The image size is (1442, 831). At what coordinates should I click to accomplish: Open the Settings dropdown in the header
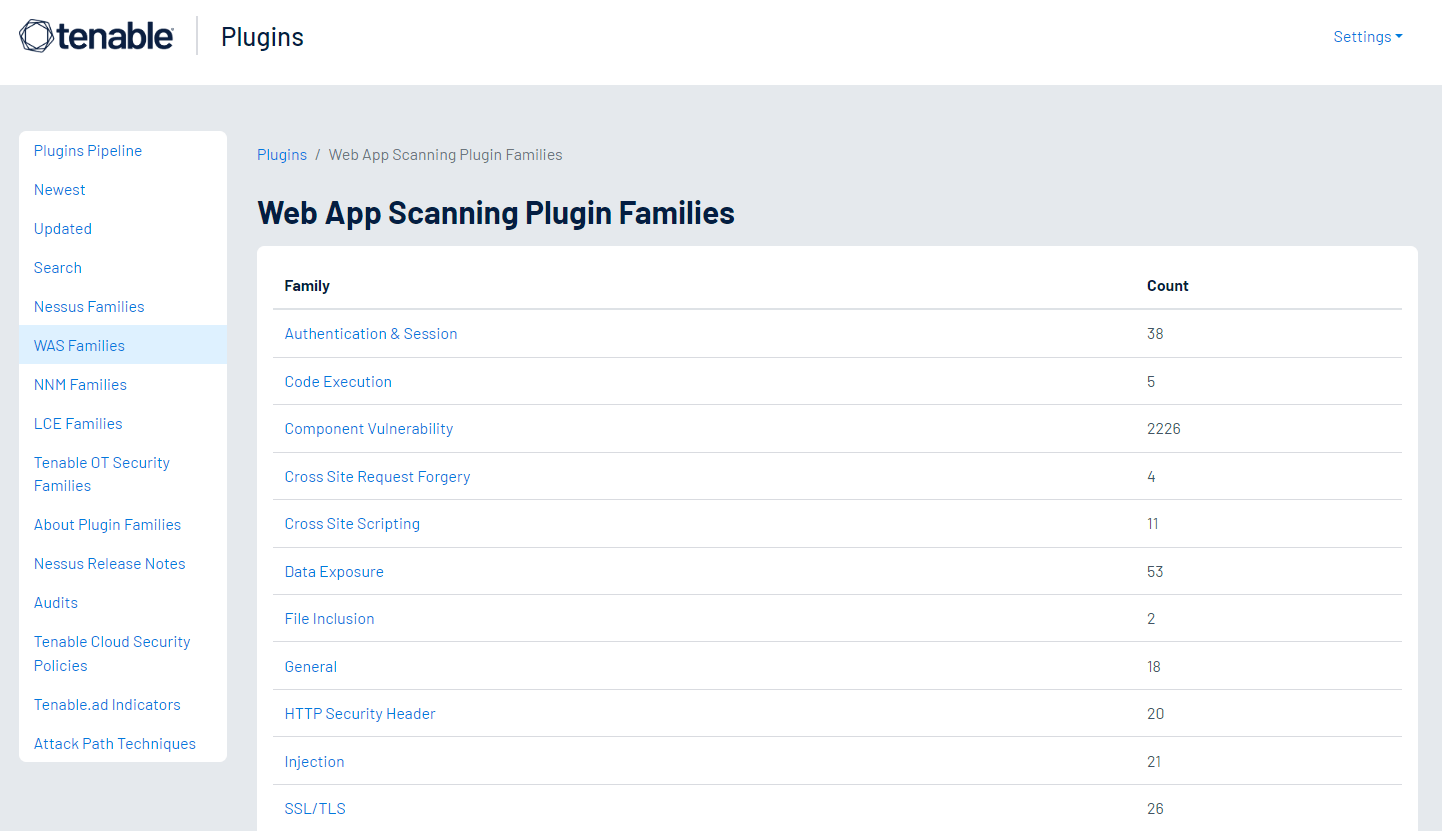(1363, 36)
